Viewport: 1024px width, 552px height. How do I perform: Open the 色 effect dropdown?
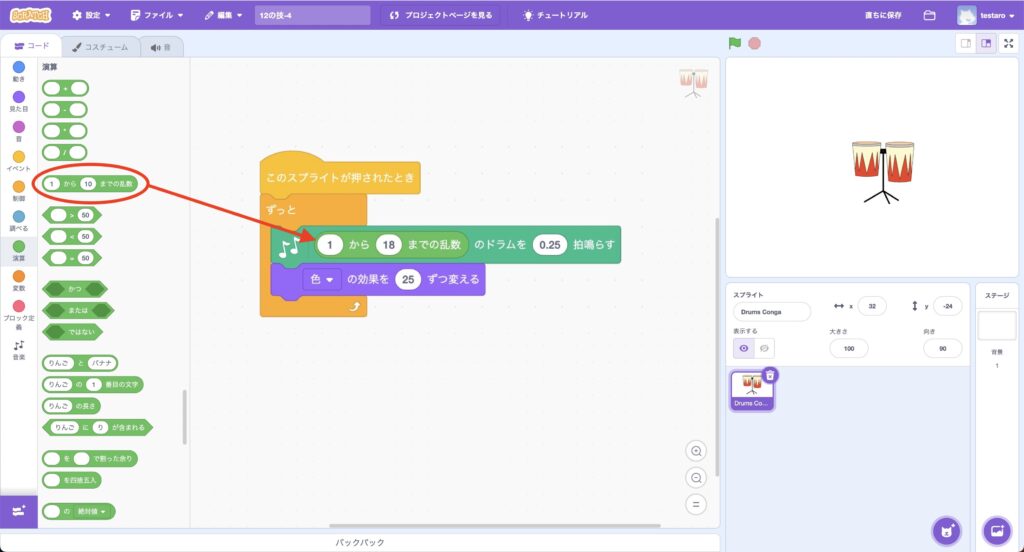322,280
